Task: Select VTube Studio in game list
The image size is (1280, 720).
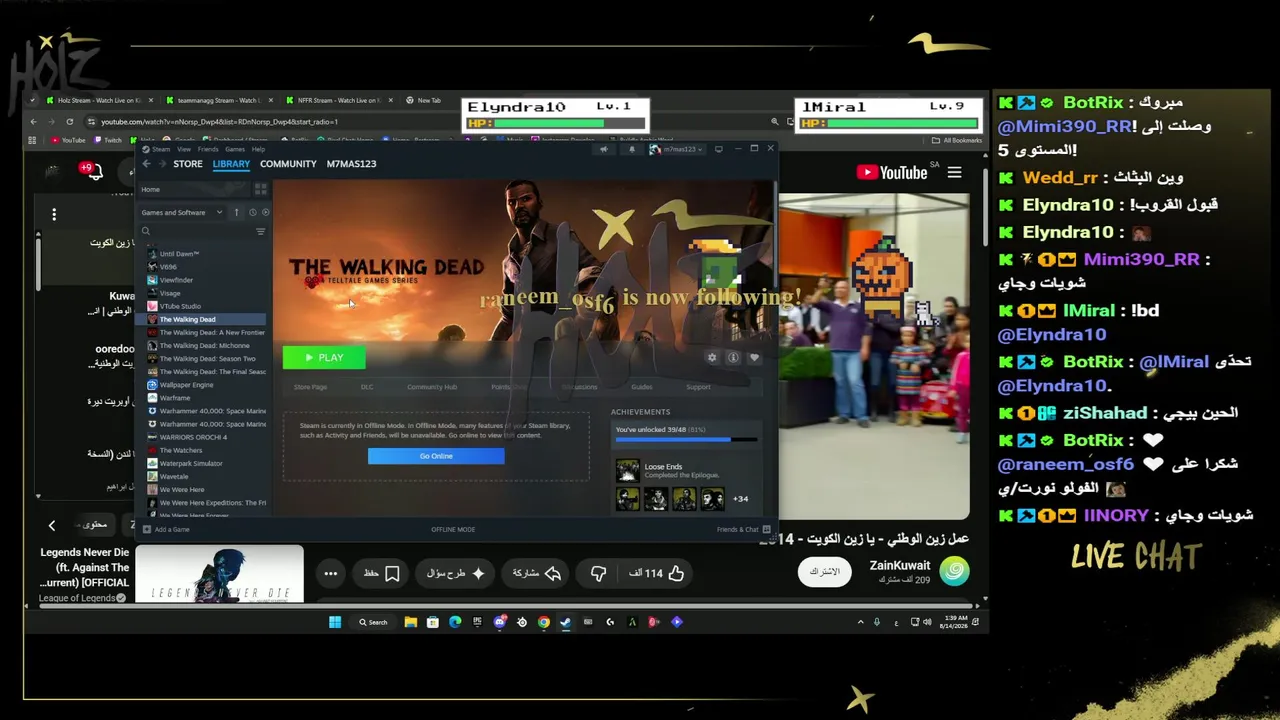Action: pos(206,306)
